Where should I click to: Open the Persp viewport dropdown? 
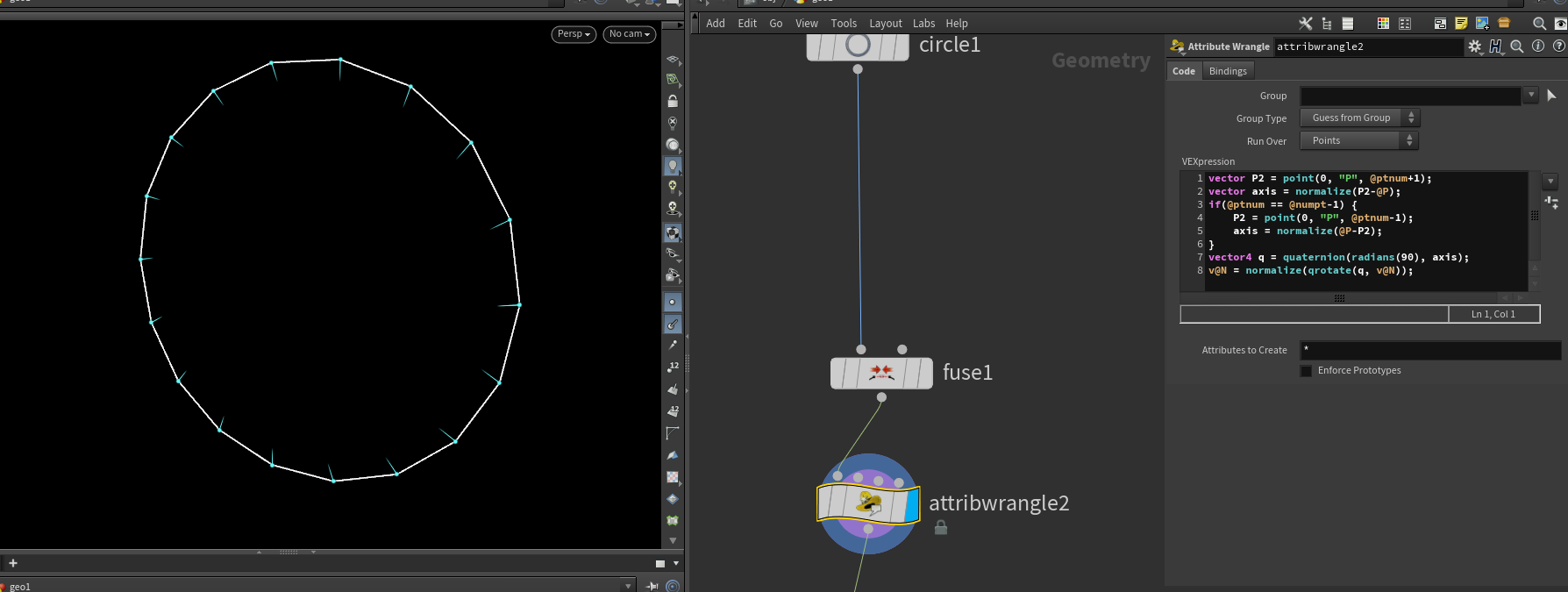tap(574, 34)
